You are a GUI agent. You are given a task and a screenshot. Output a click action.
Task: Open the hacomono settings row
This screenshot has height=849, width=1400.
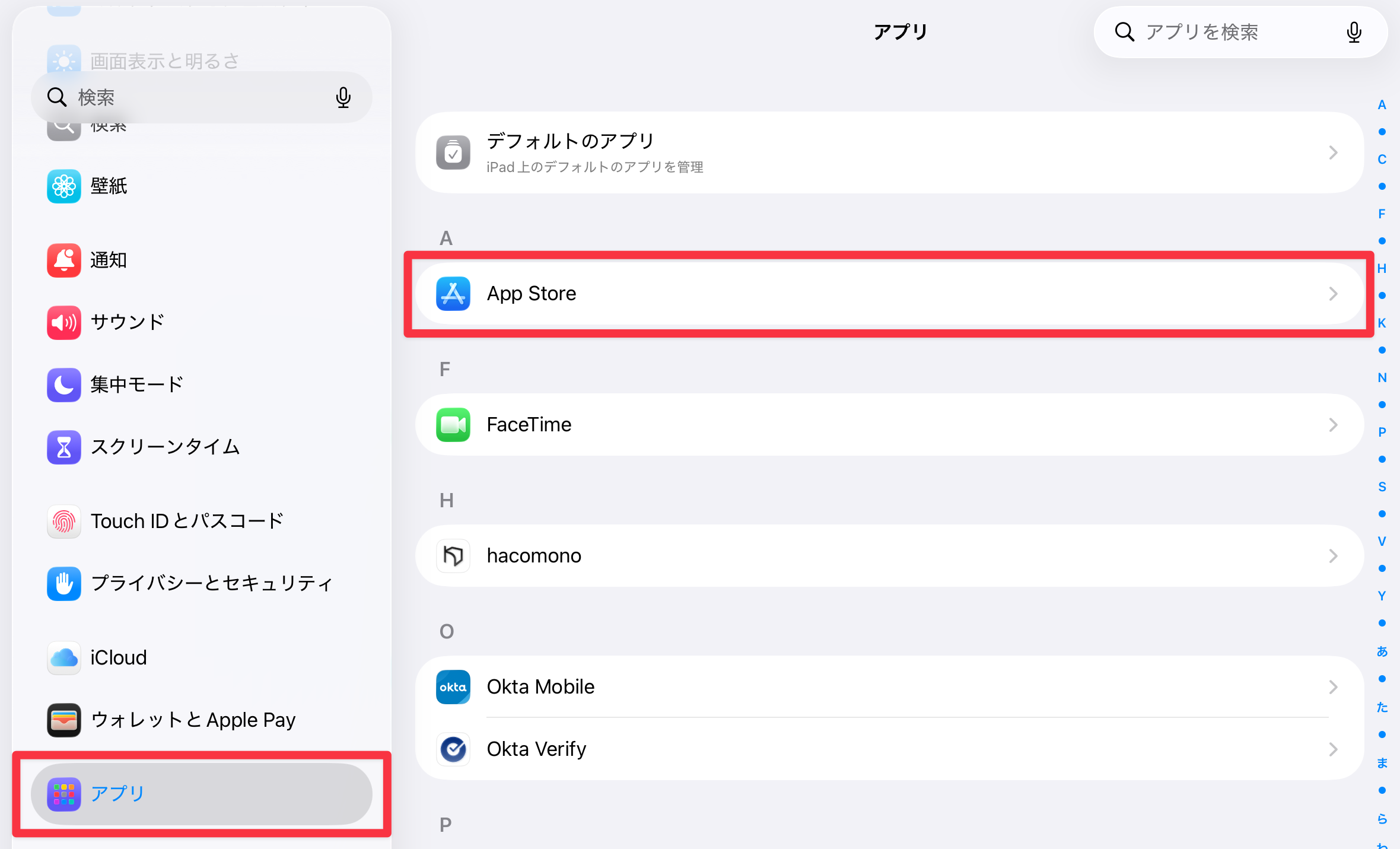[x=889, y=556]
